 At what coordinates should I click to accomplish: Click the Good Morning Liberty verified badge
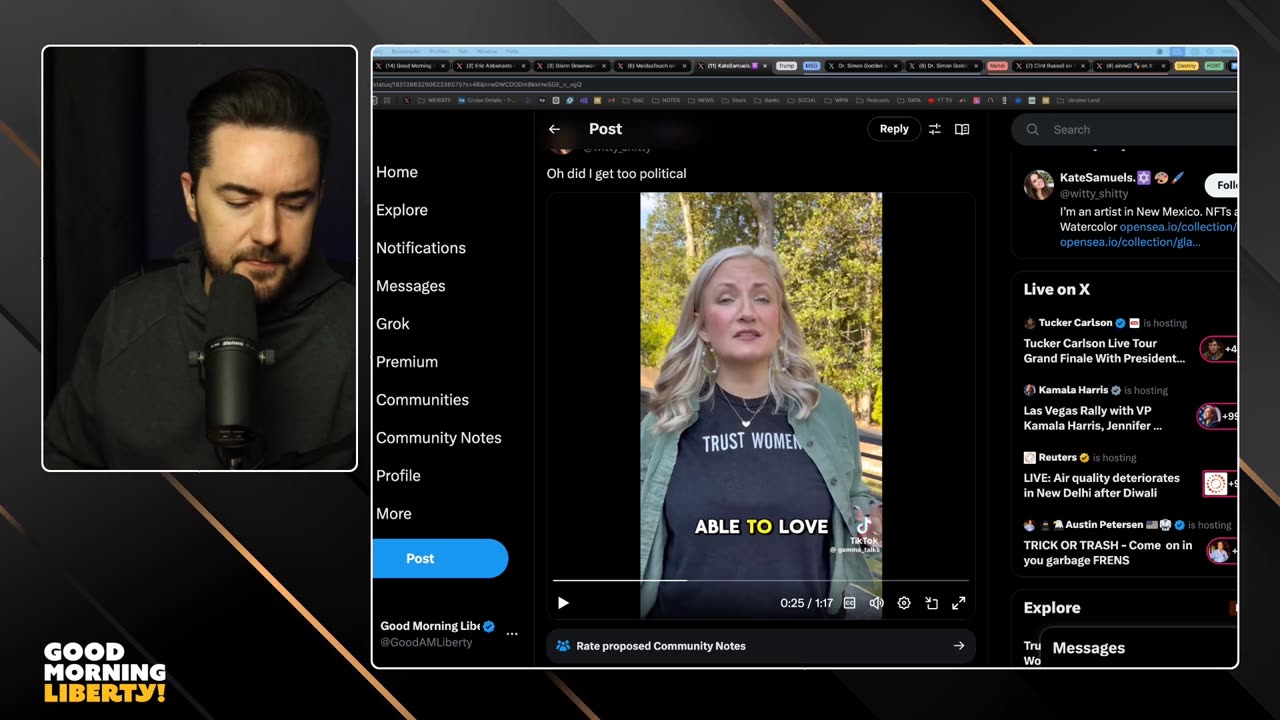tap(489, 626)
